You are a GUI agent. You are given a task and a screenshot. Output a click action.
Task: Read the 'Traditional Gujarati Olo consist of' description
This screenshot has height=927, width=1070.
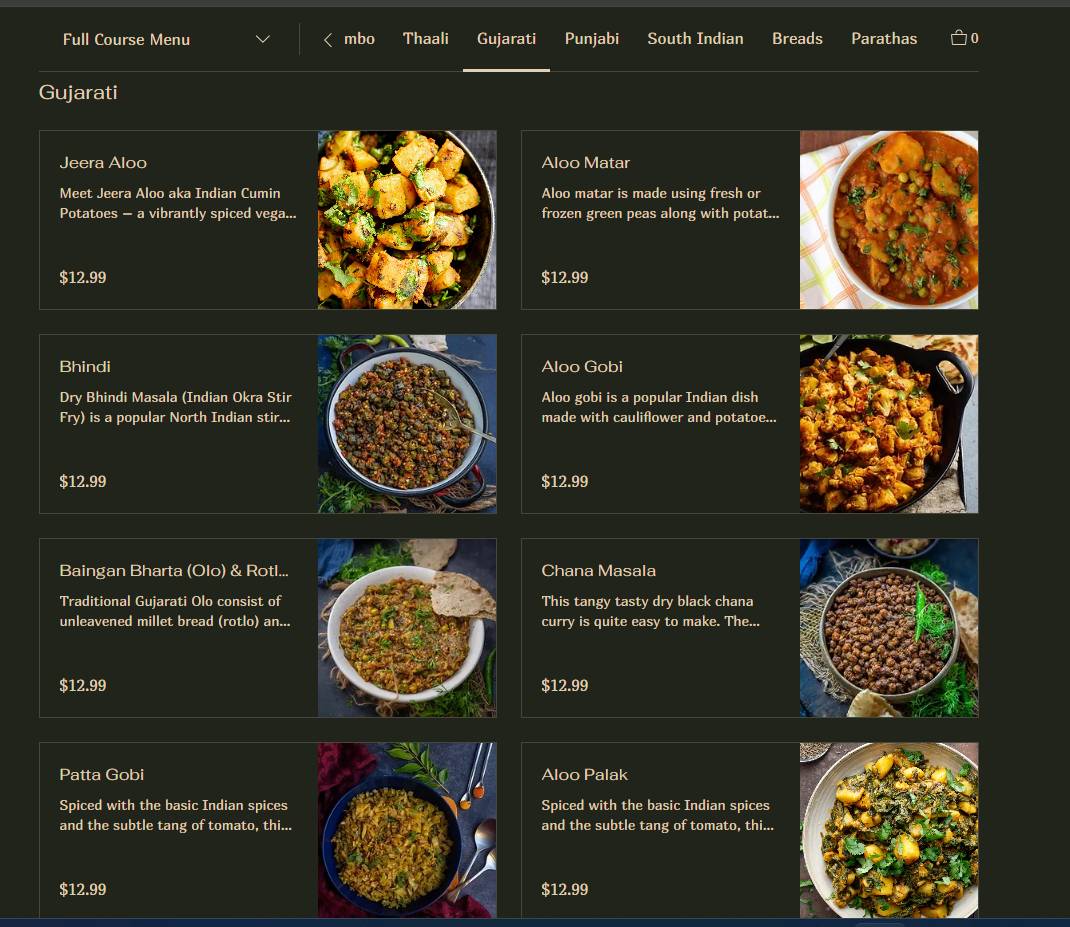click(175, 611)
